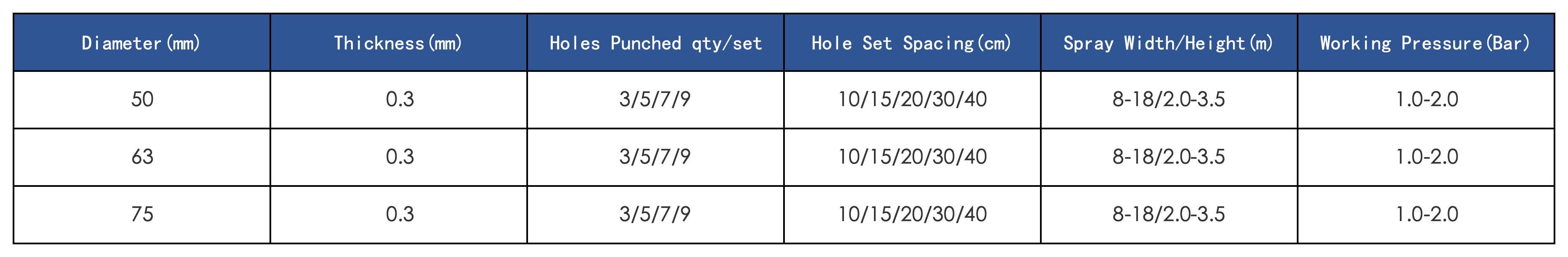Select the Holes Punched qty/set header
Image resolution: width=1568 pixels, height=257 pixels.
point(655,43)
